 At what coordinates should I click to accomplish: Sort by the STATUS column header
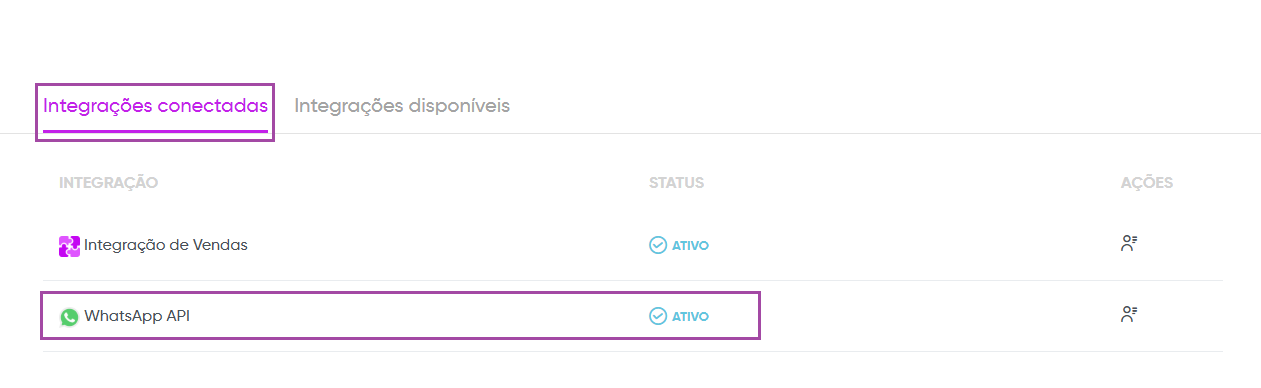677,183
